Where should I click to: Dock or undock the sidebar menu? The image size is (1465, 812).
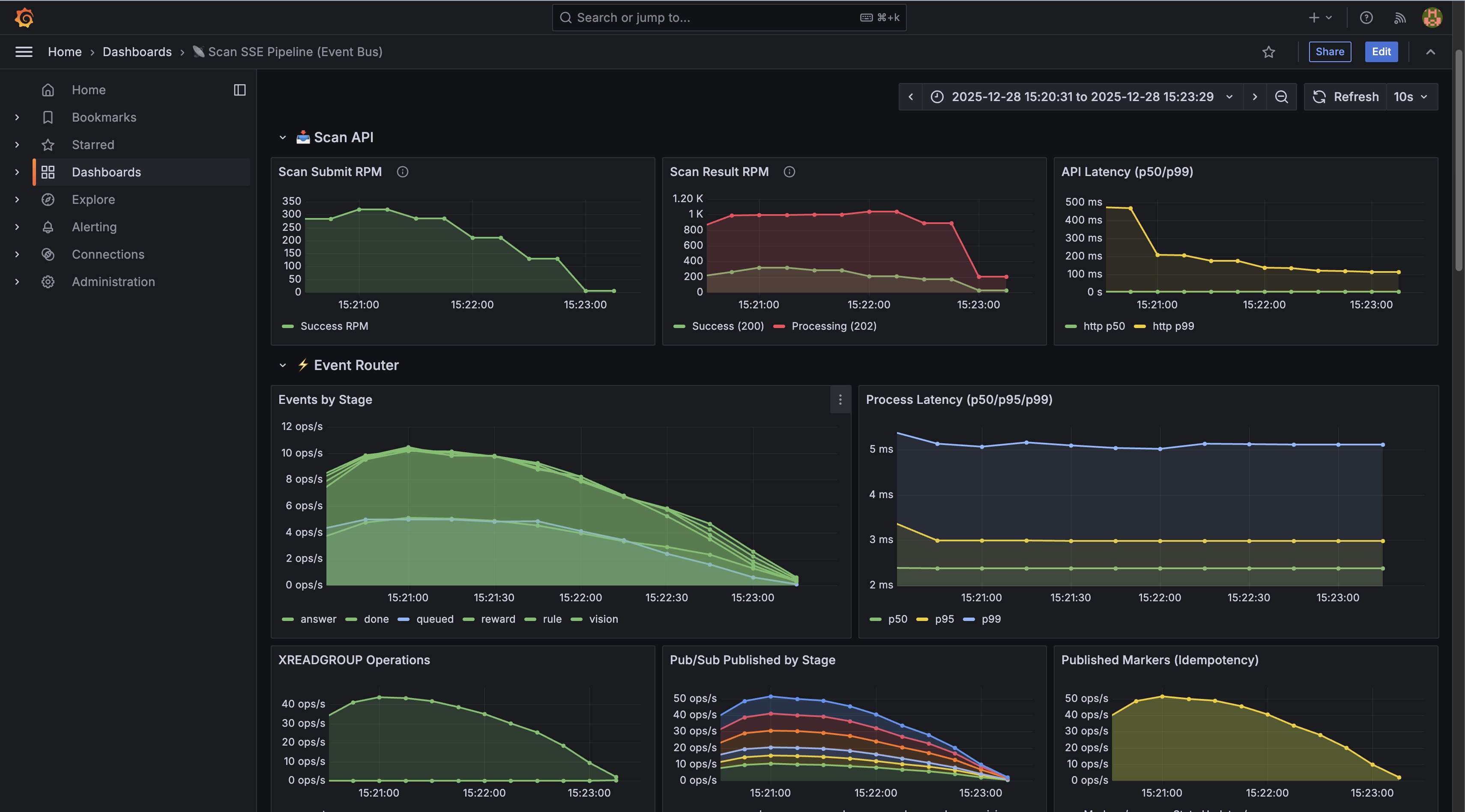point(239,90)
